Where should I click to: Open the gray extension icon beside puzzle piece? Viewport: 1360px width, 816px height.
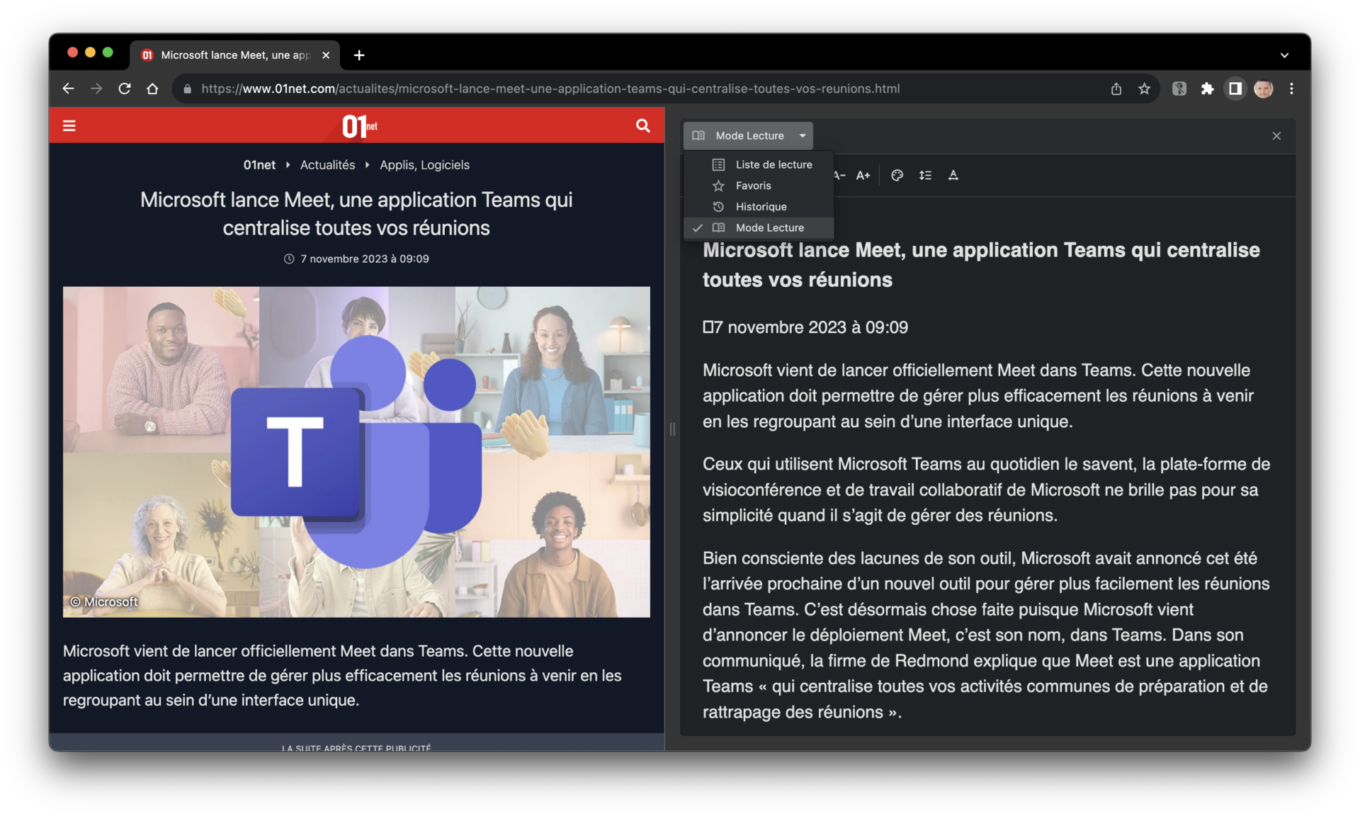click(1179, 88)
